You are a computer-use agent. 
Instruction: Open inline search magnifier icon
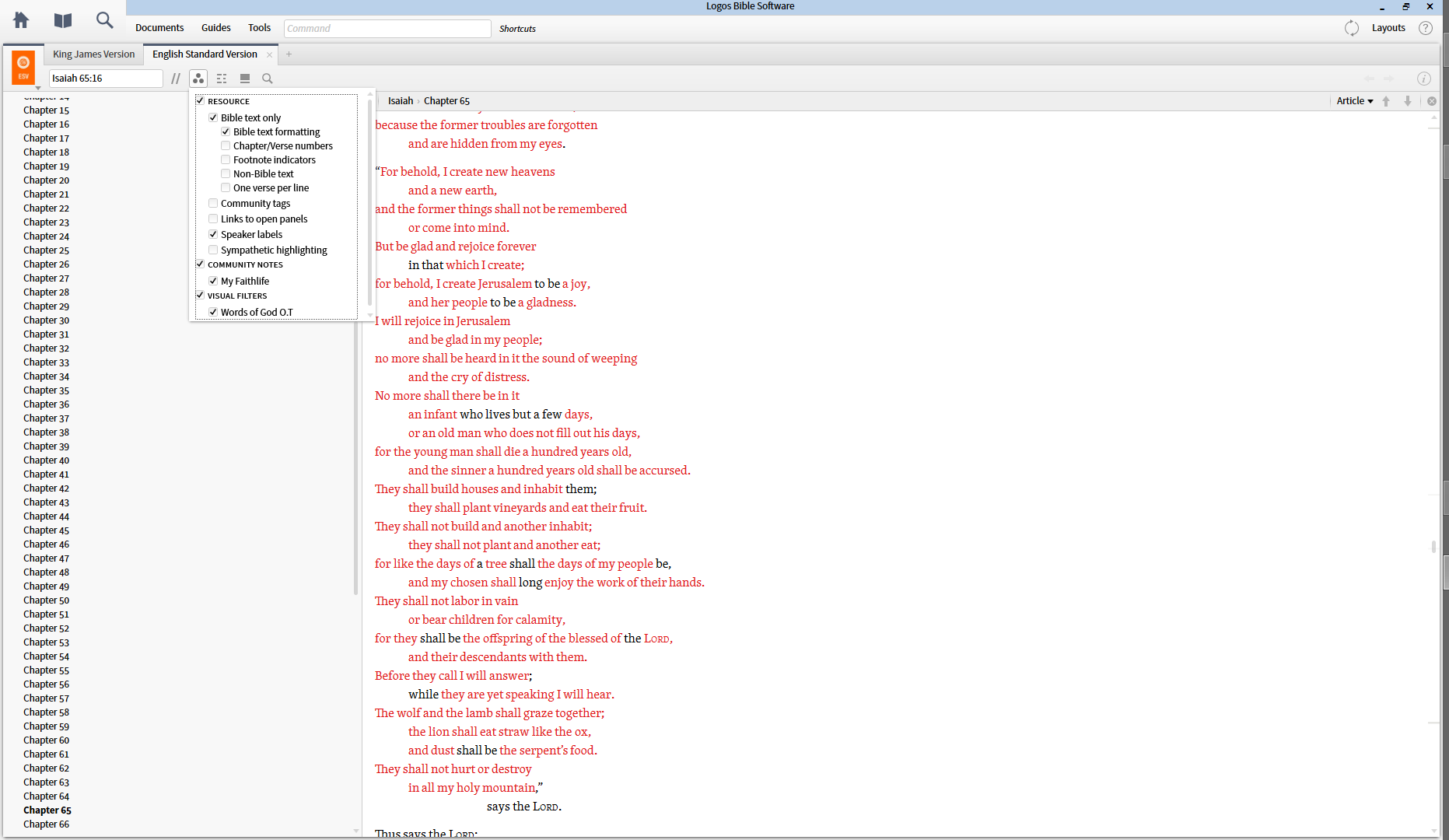point(268,79)
